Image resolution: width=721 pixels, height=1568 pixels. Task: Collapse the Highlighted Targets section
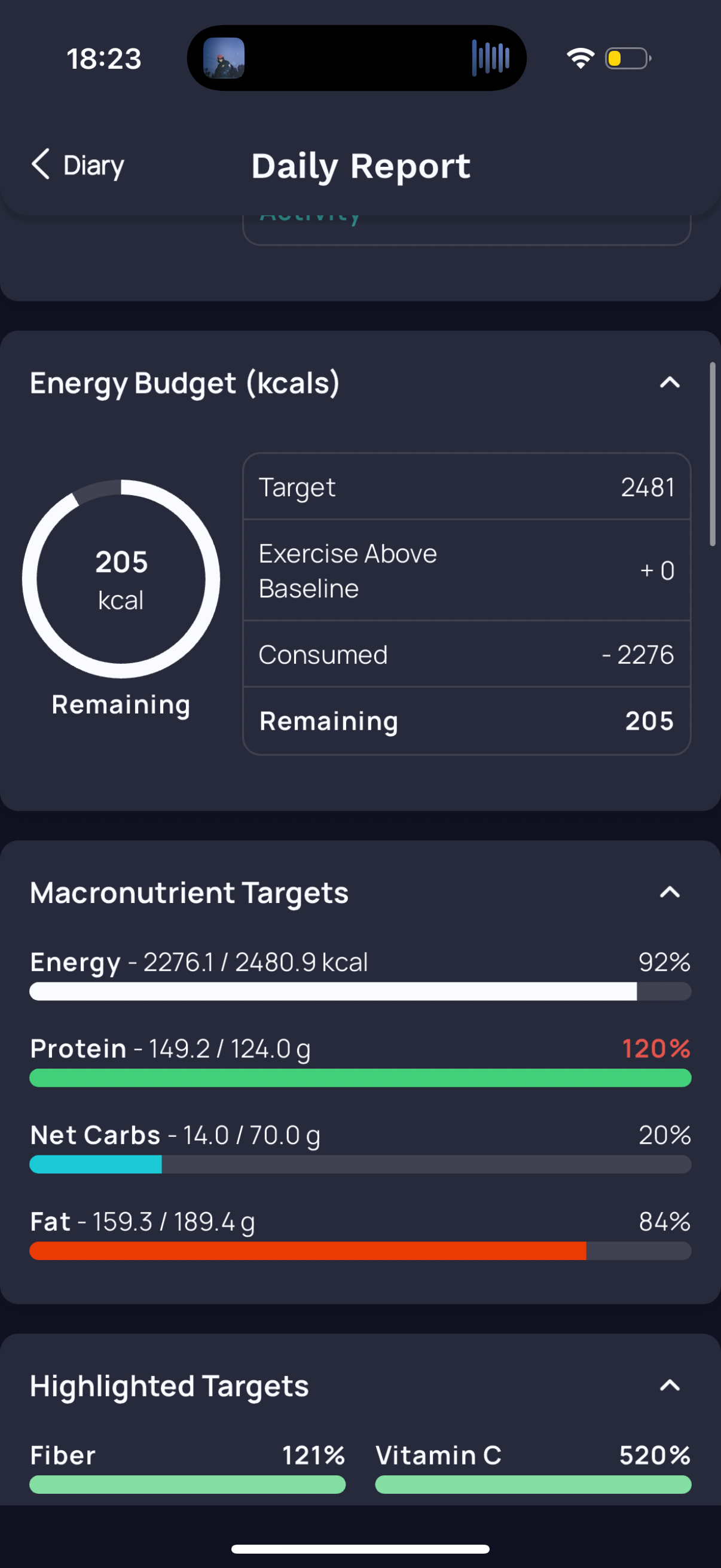coord(670,1386)
